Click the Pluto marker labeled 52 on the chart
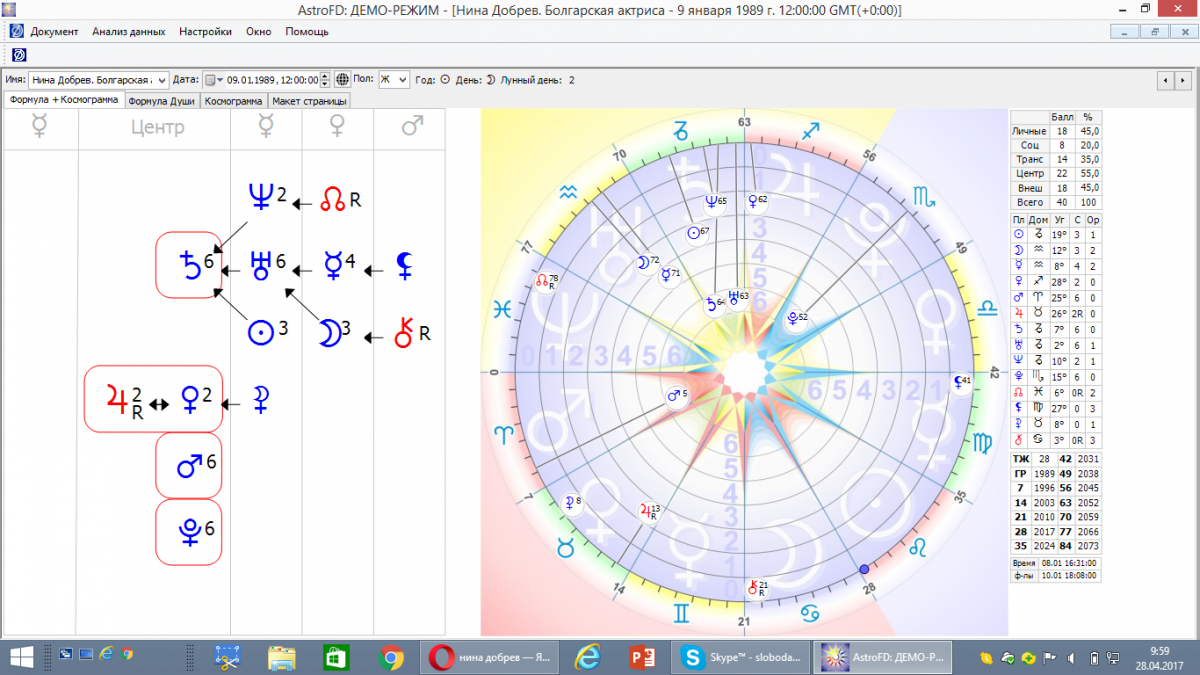Screen dimensions: 1200x675 pyautogui.click(x=795, y=318)
